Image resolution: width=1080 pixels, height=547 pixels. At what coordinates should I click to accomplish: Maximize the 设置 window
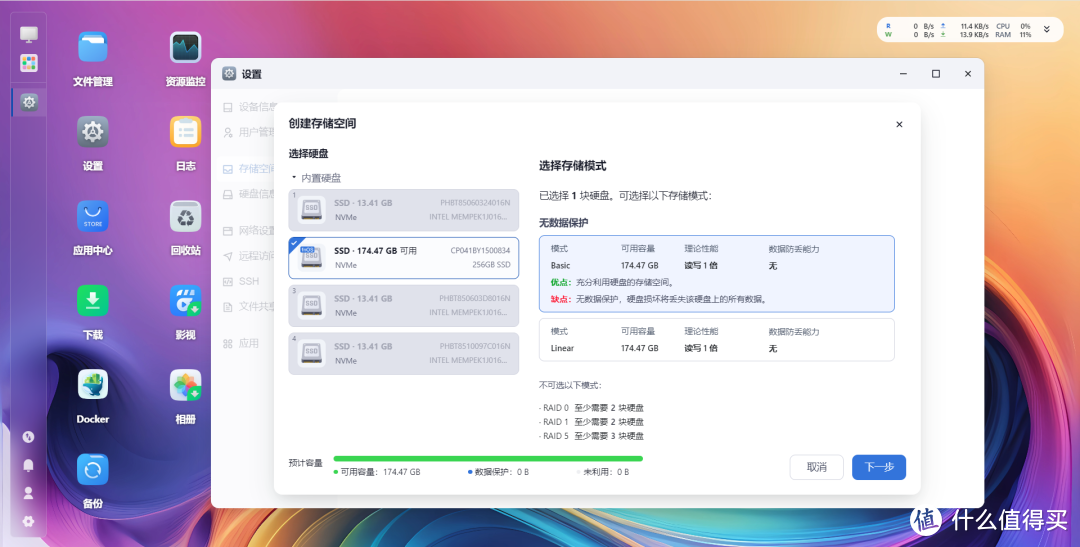pyautogui.click(x=936, y=74)
